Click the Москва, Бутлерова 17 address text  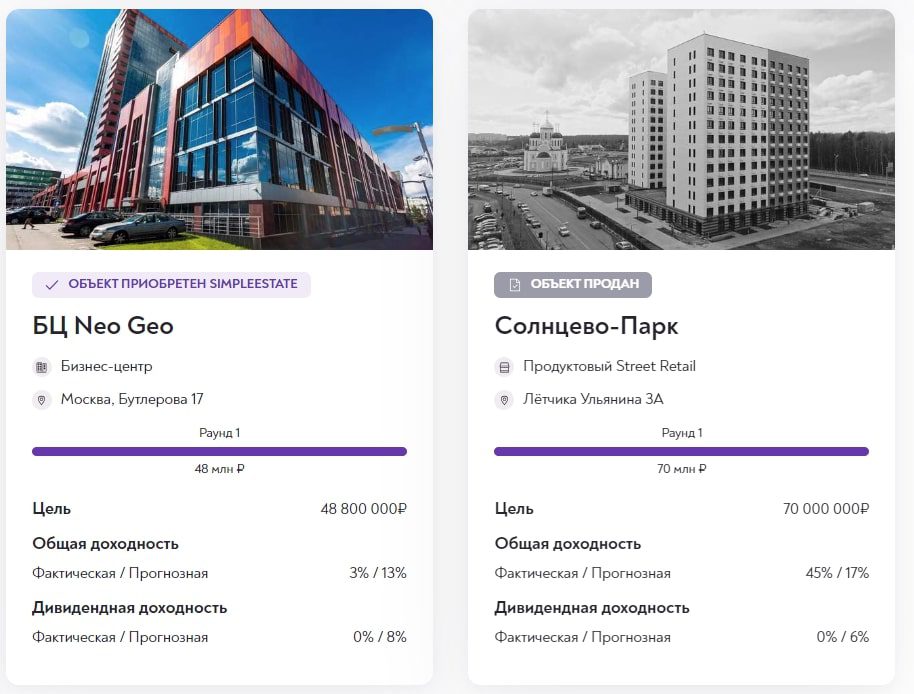[x=132, y=399]
